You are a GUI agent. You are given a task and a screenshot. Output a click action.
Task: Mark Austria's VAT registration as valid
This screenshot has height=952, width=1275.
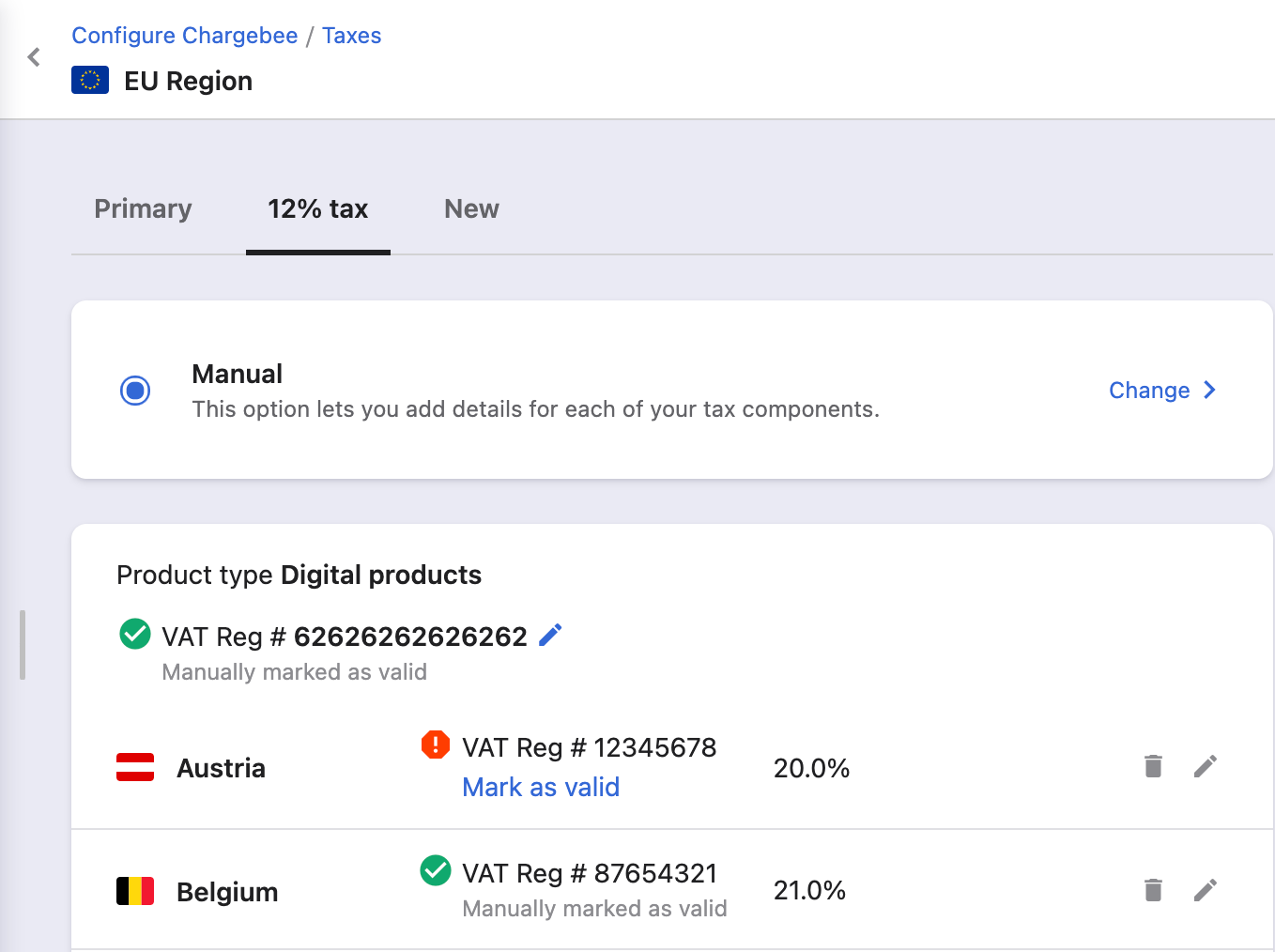coord(541,787)
